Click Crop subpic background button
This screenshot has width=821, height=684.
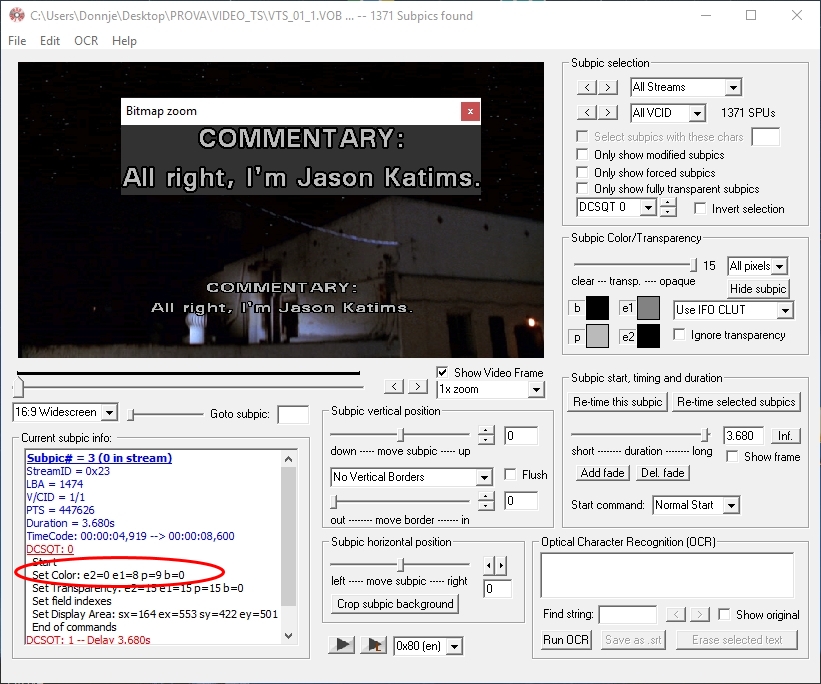click(x=396, y=604)
